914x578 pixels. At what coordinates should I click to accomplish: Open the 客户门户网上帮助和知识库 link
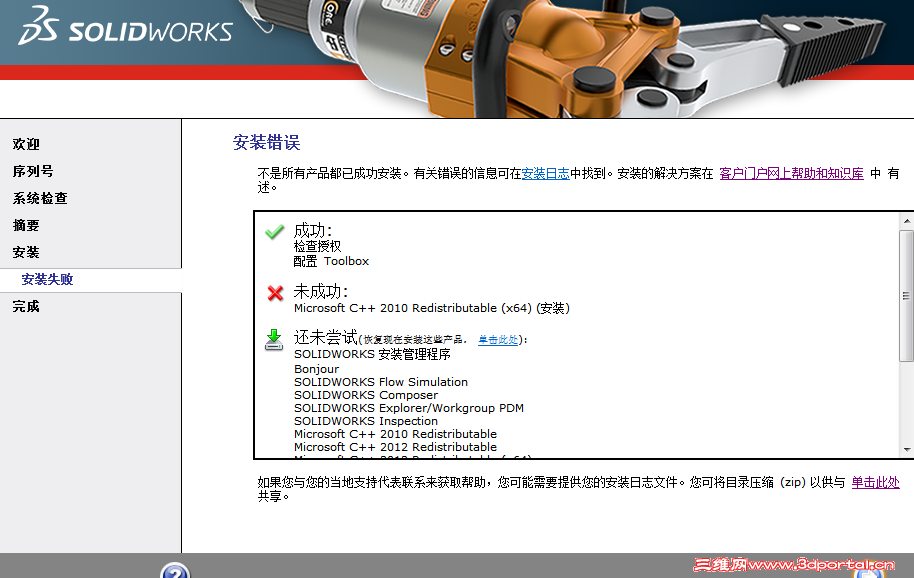click(774, 170)
